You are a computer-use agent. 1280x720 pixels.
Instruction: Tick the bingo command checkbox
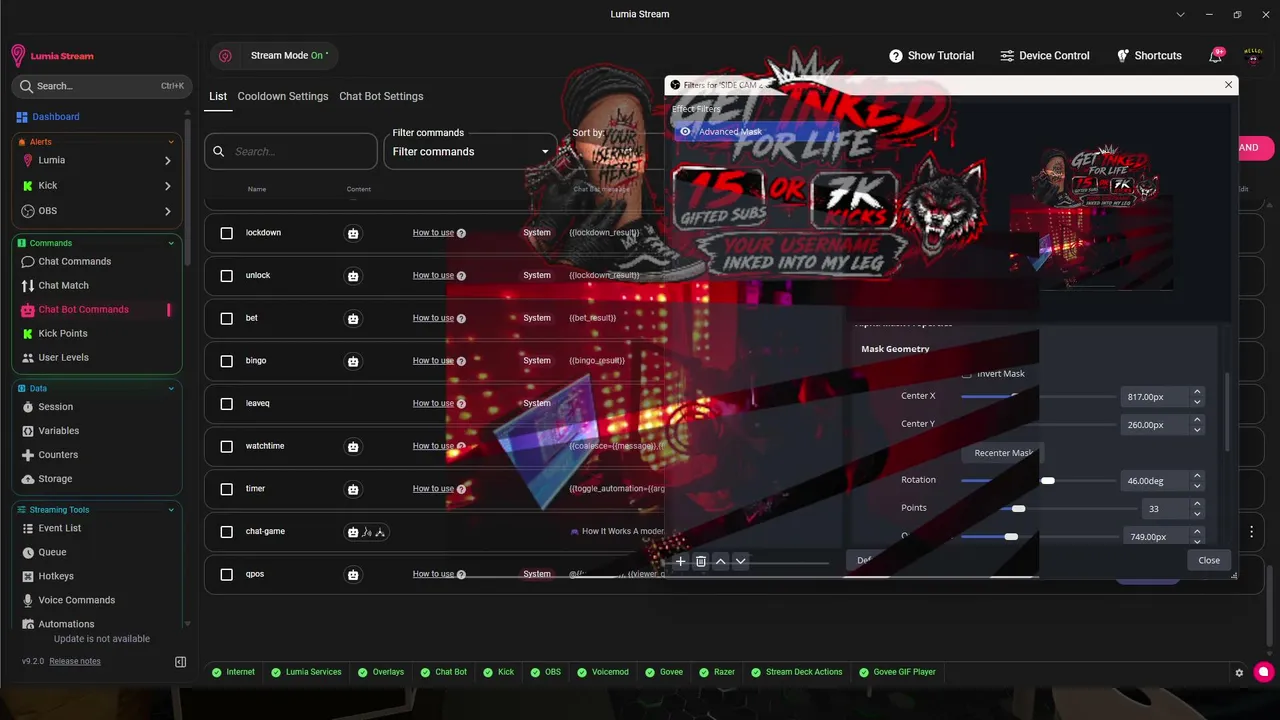pyautogui.click(x=226, y=361)
